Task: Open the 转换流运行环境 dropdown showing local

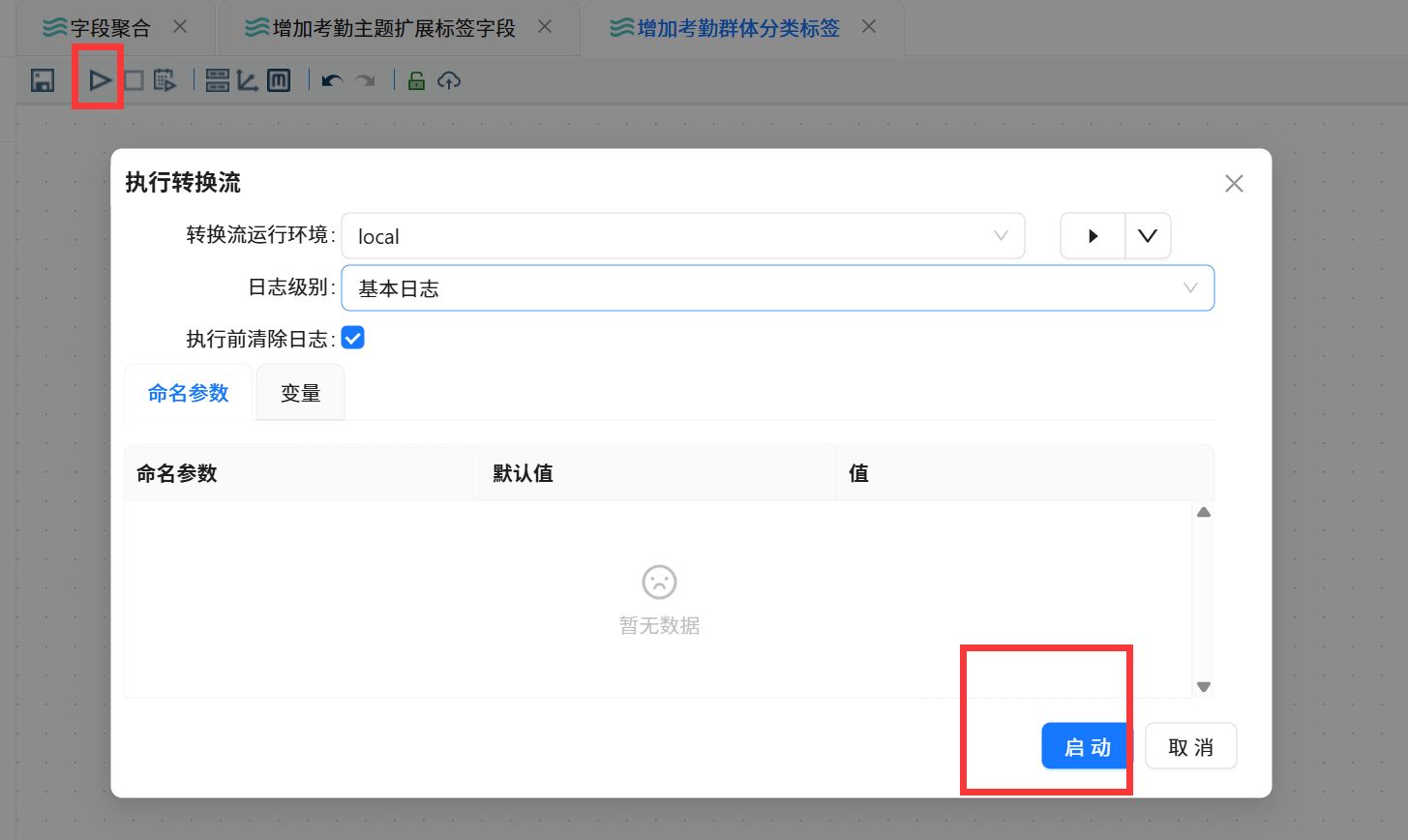Action: coord(683,236)
